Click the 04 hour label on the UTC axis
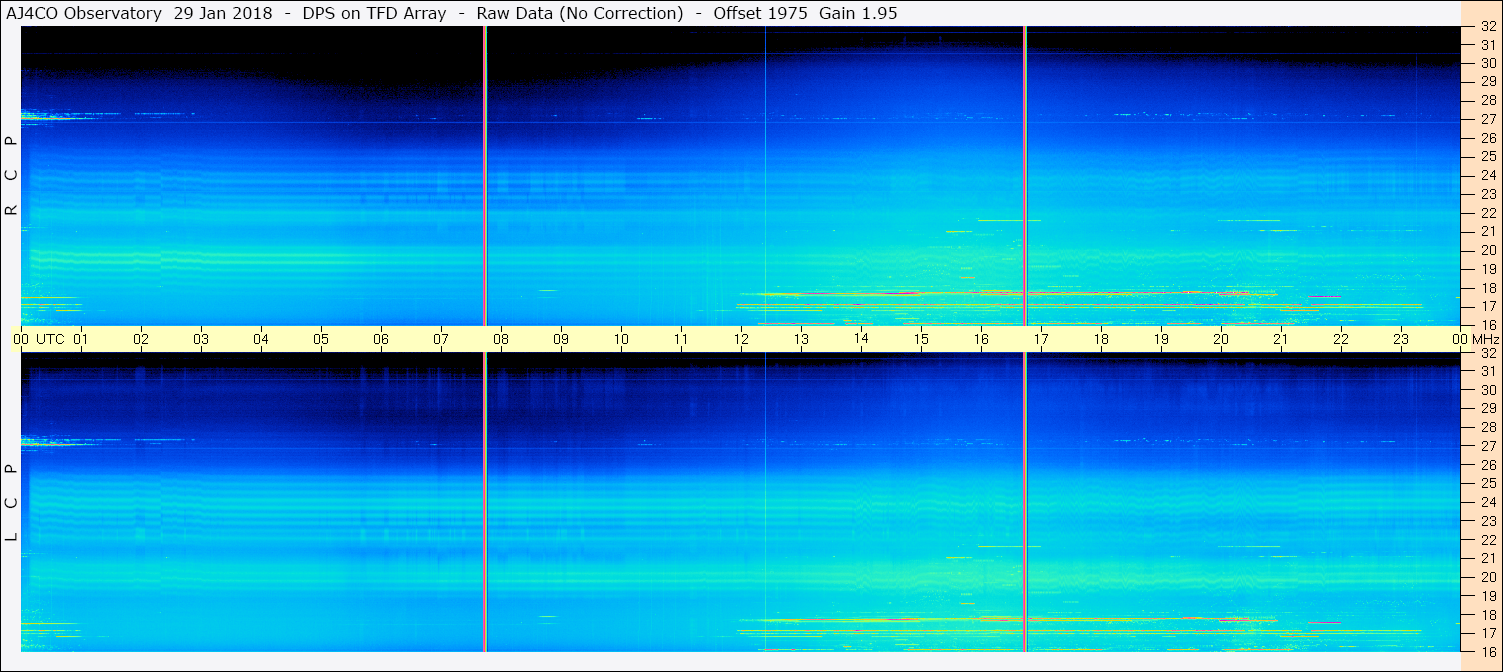This screenshot has height=672, width=1503. (261, 339)
